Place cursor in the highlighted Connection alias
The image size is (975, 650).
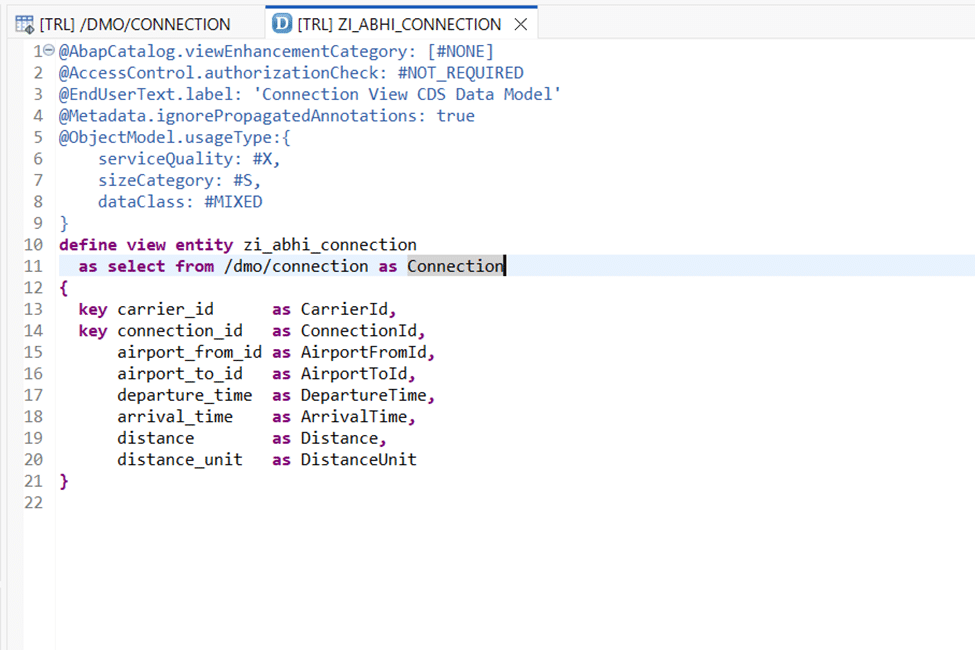click(x=455, y=266)
